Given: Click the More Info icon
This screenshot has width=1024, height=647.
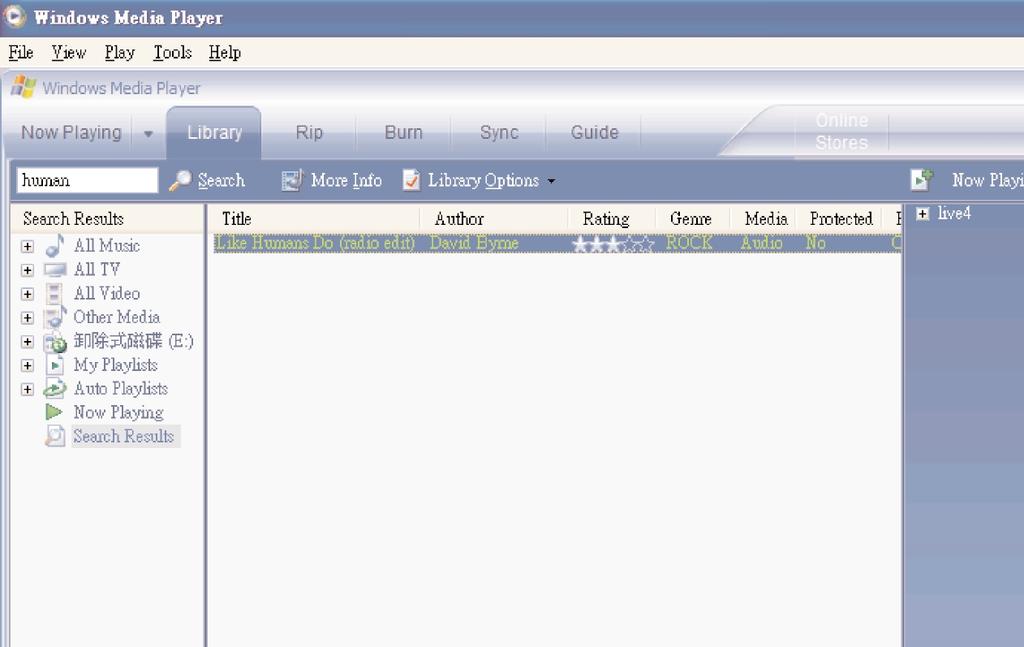Looking at the screenshot, I should coord(292,180).
